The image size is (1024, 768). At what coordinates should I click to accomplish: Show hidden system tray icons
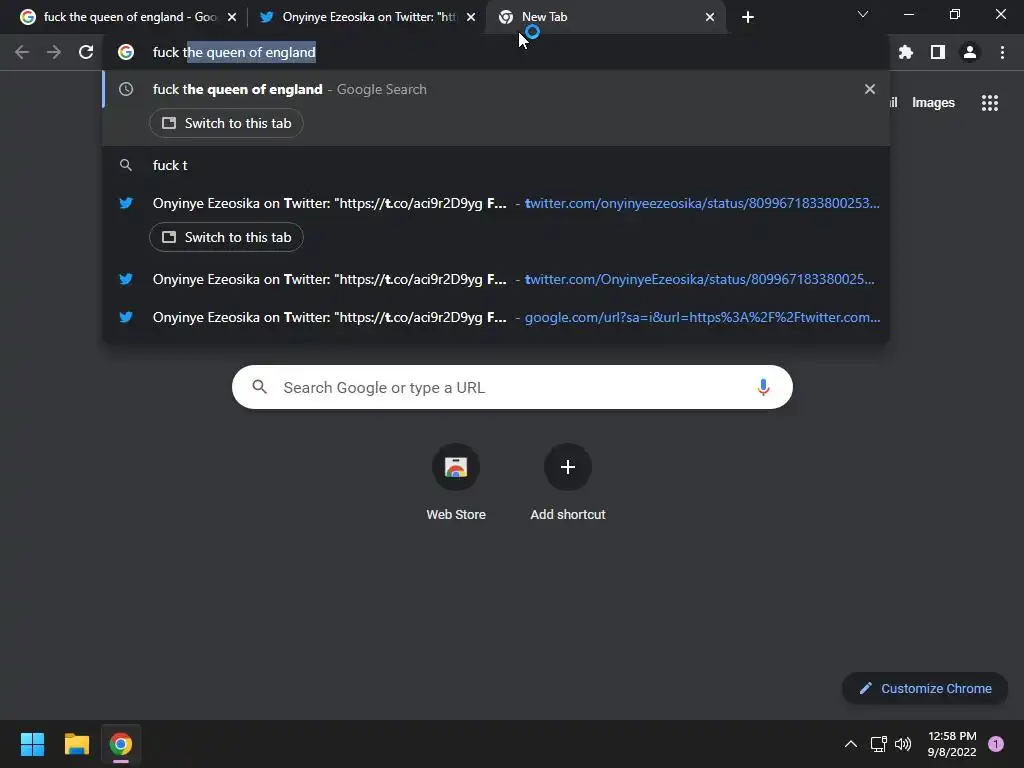(x=850, y=744)
